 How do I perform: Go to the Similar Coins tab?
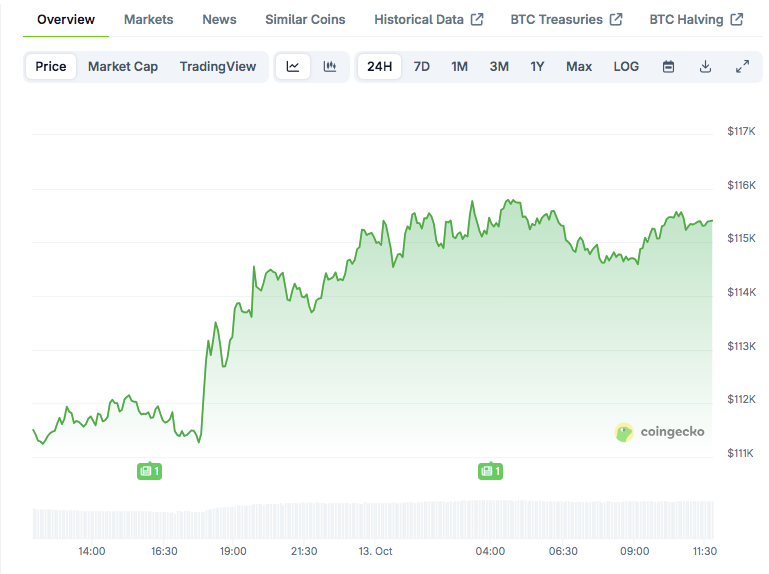pos(305,20)
